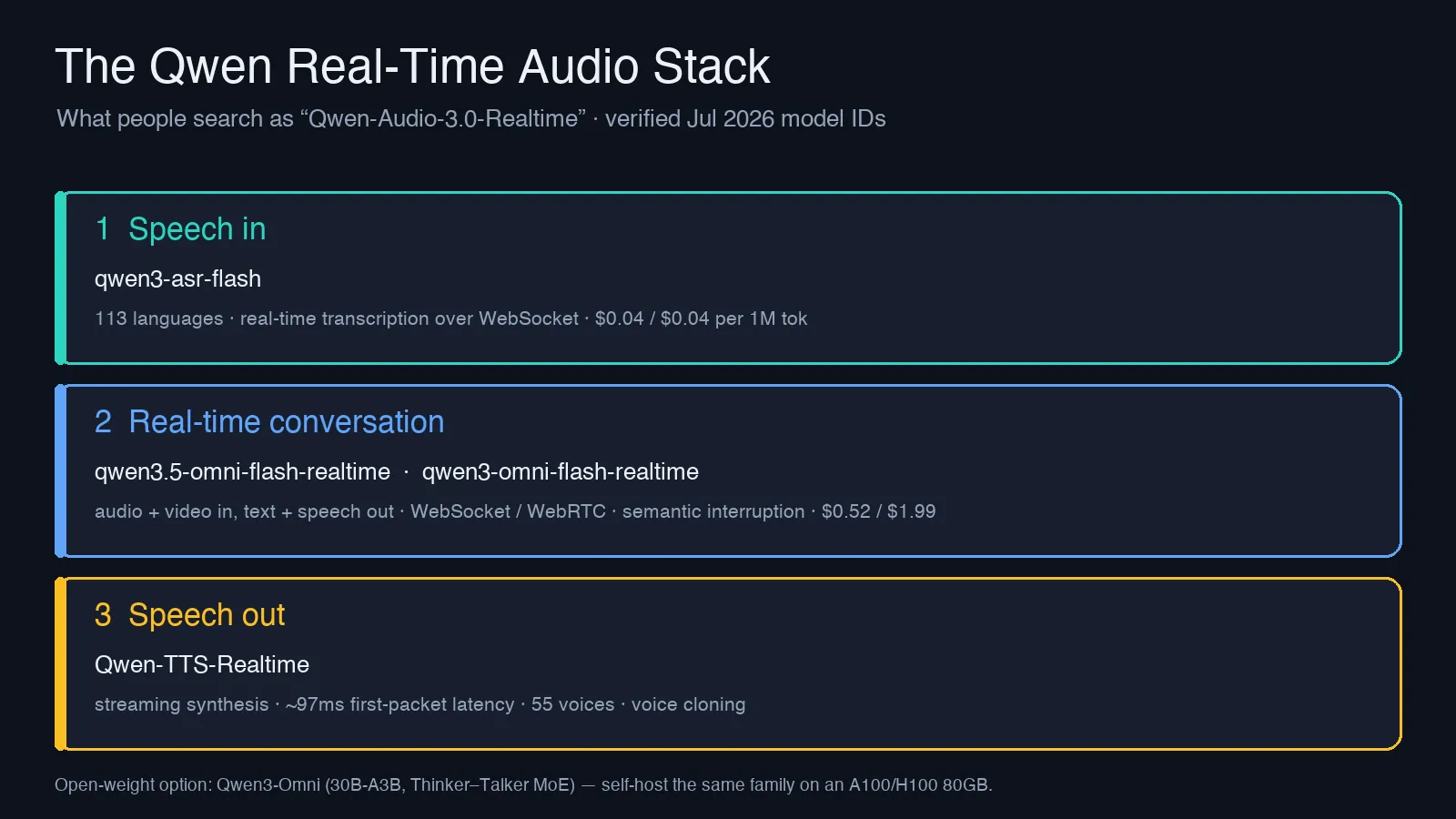Select the subtitle mentioning 'Qwen-Audio-3.0-Realtime'

(x=471, y=119)
